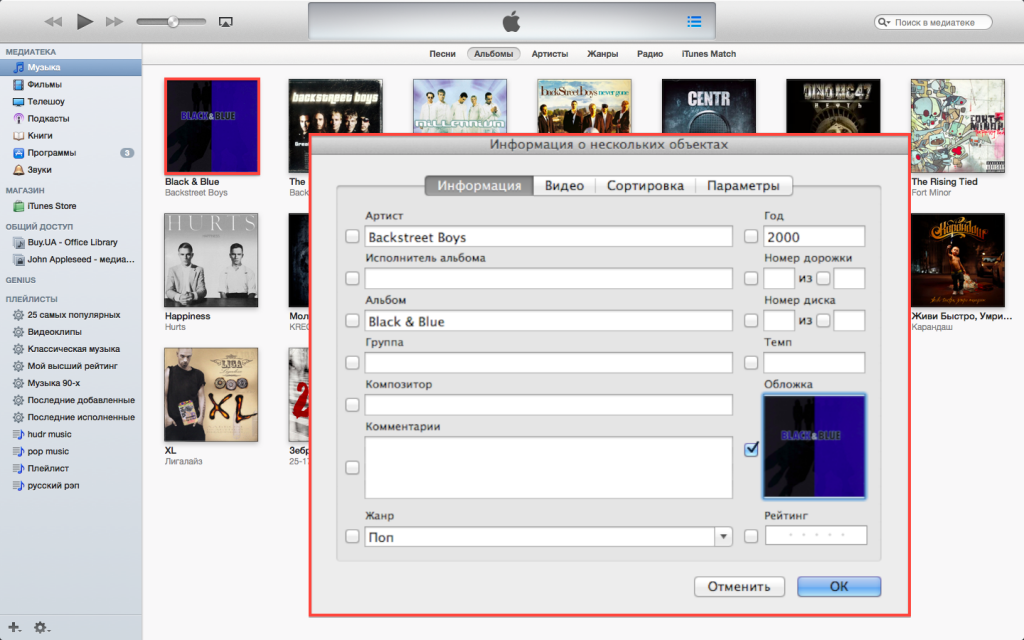The height and width of the screenshot is (640, 1024).
Task: Select the Видео tab in dialog
Action: (x=564, y=185)
